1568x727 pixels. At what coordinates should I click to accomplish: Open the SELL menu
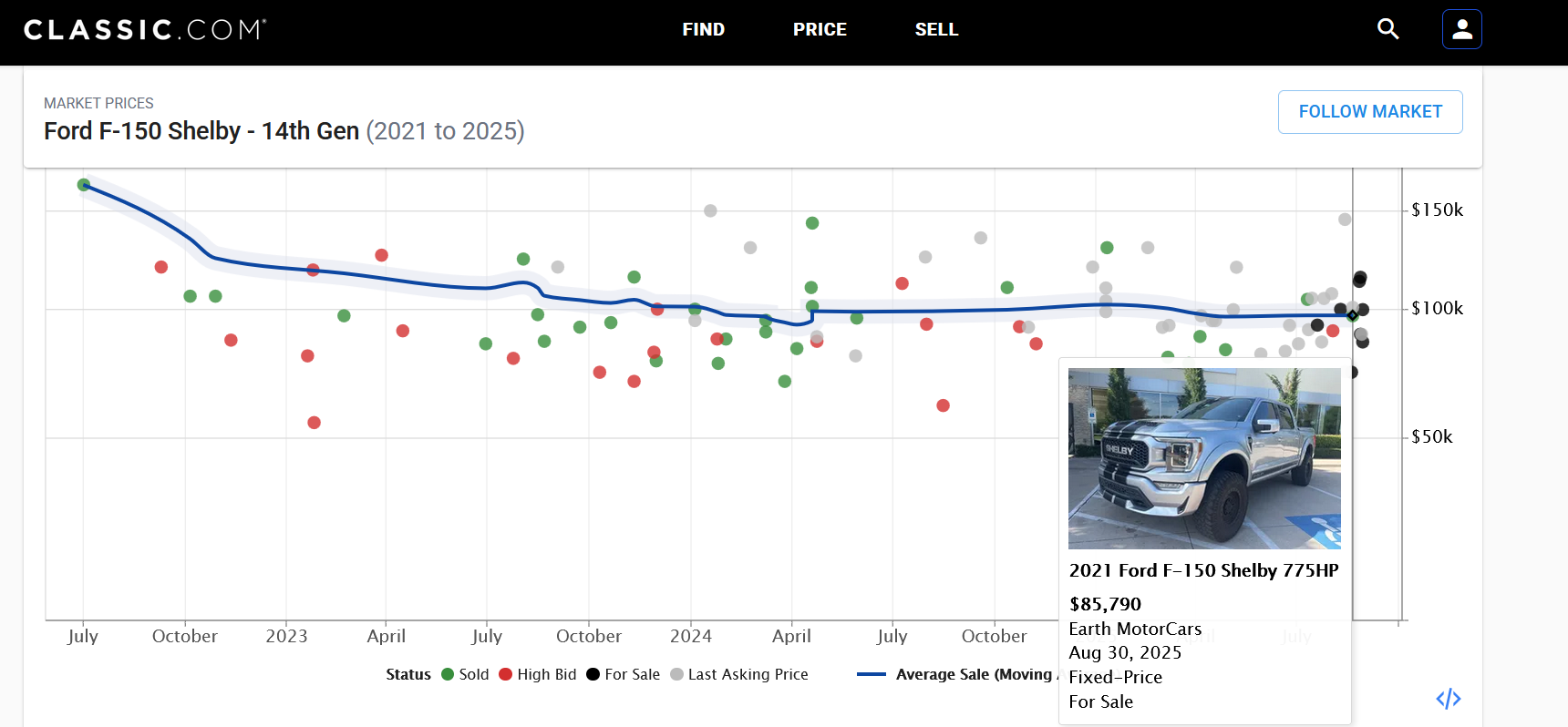coord(936,29)
